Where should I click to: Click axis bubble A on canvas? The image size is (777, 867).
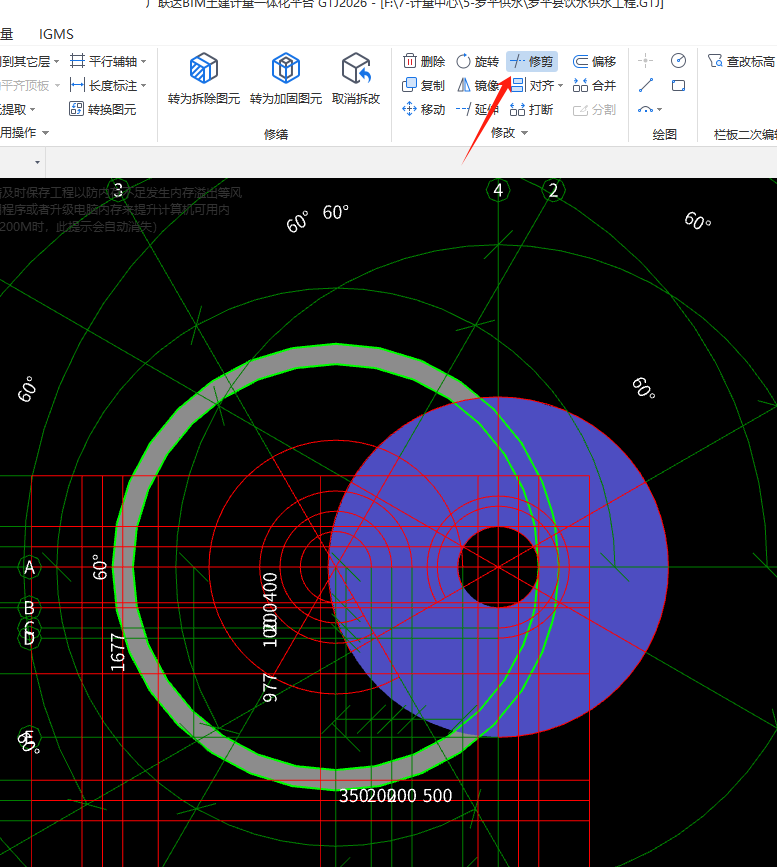[29, 567]
